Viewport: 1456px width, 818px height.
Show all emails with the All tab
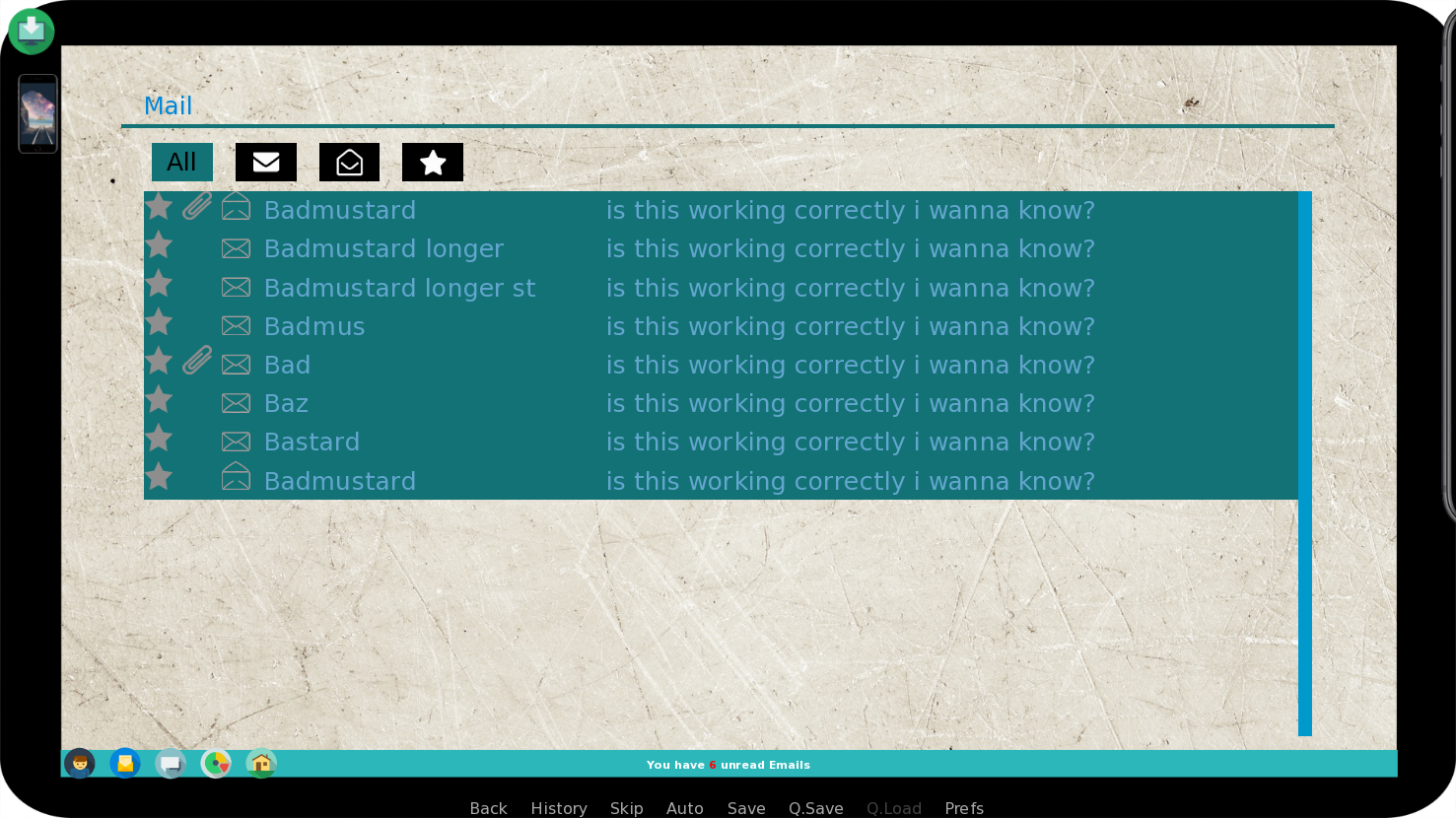coord(182,162)
